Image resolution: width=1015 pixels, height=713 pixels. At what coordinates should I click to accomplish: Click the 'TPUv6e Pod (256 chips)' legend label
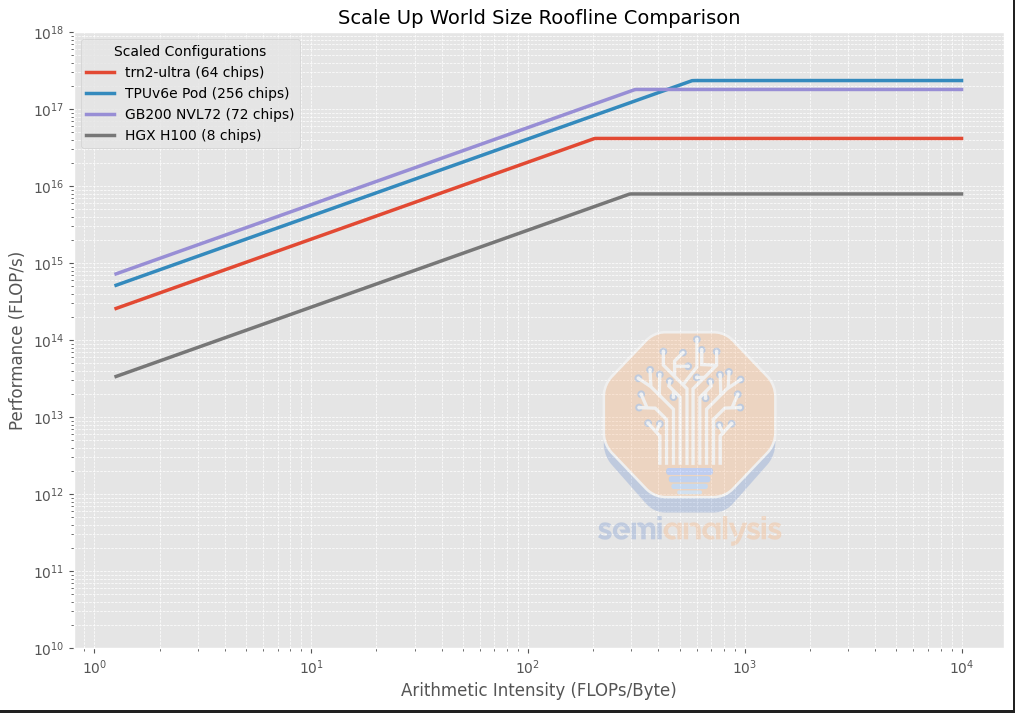[x=207, y=93]
